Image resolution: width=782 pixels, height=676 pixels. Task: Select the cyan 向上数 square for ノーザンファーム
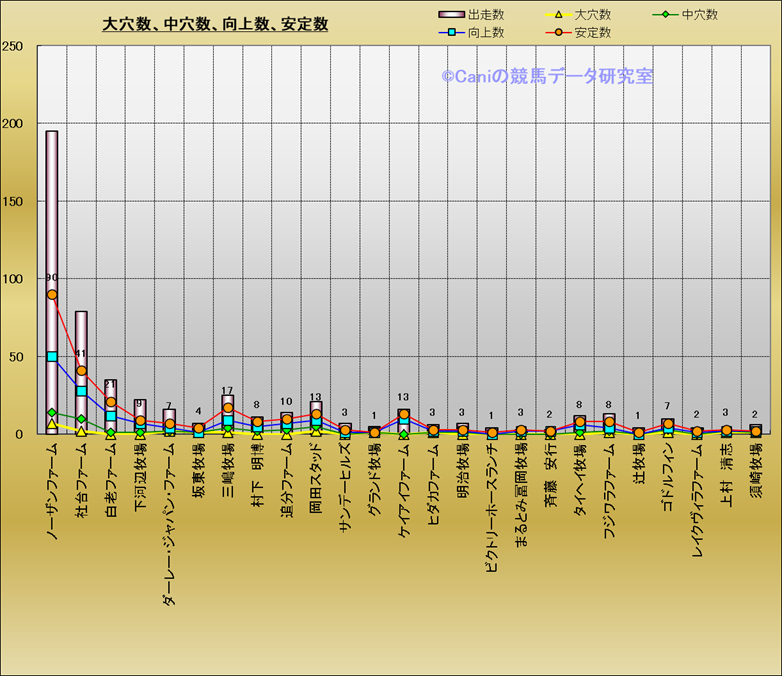tap(52, 356)
